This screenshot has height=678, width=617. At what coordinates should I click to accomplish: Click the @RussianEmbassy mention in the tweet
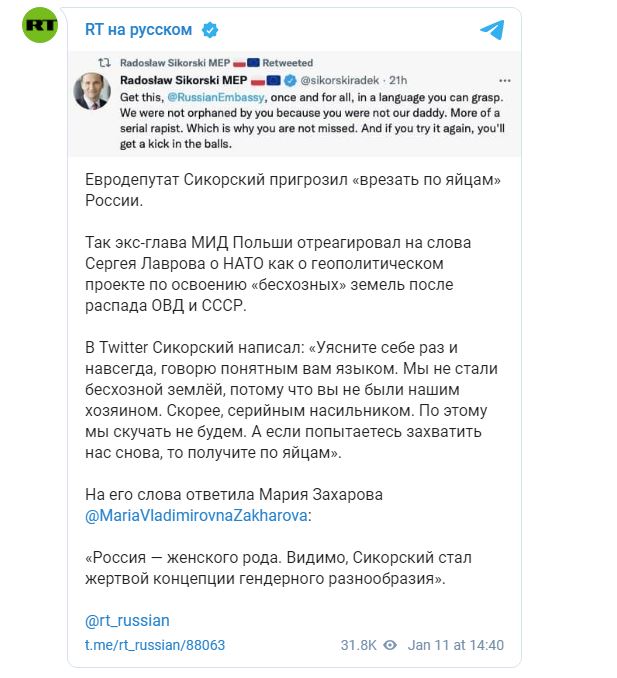point(215,97)
